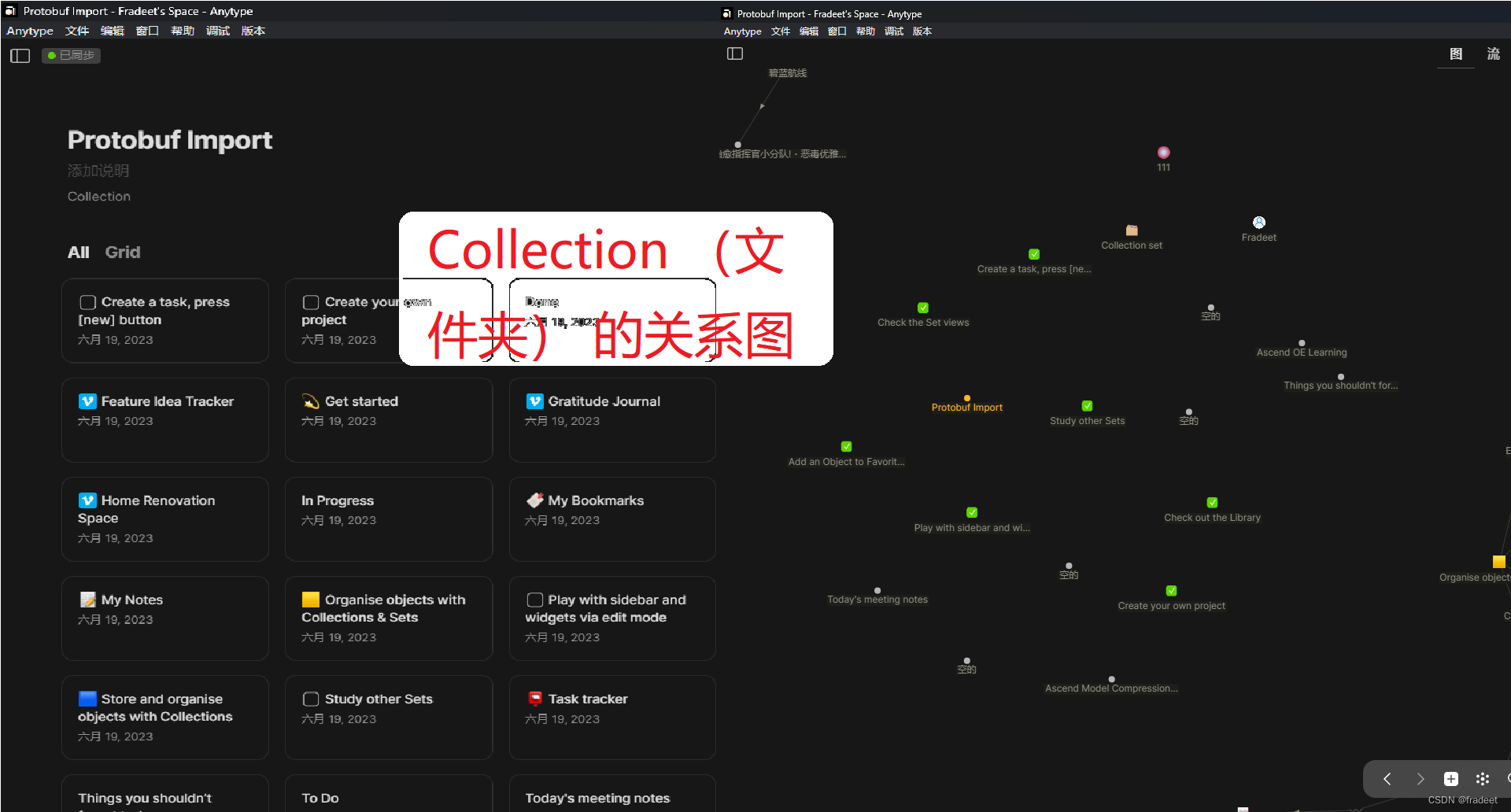The width and height of the screenshot is (1511, 812).
Task: Toggle sidebar icon in graph window
Action: [735, 54]
